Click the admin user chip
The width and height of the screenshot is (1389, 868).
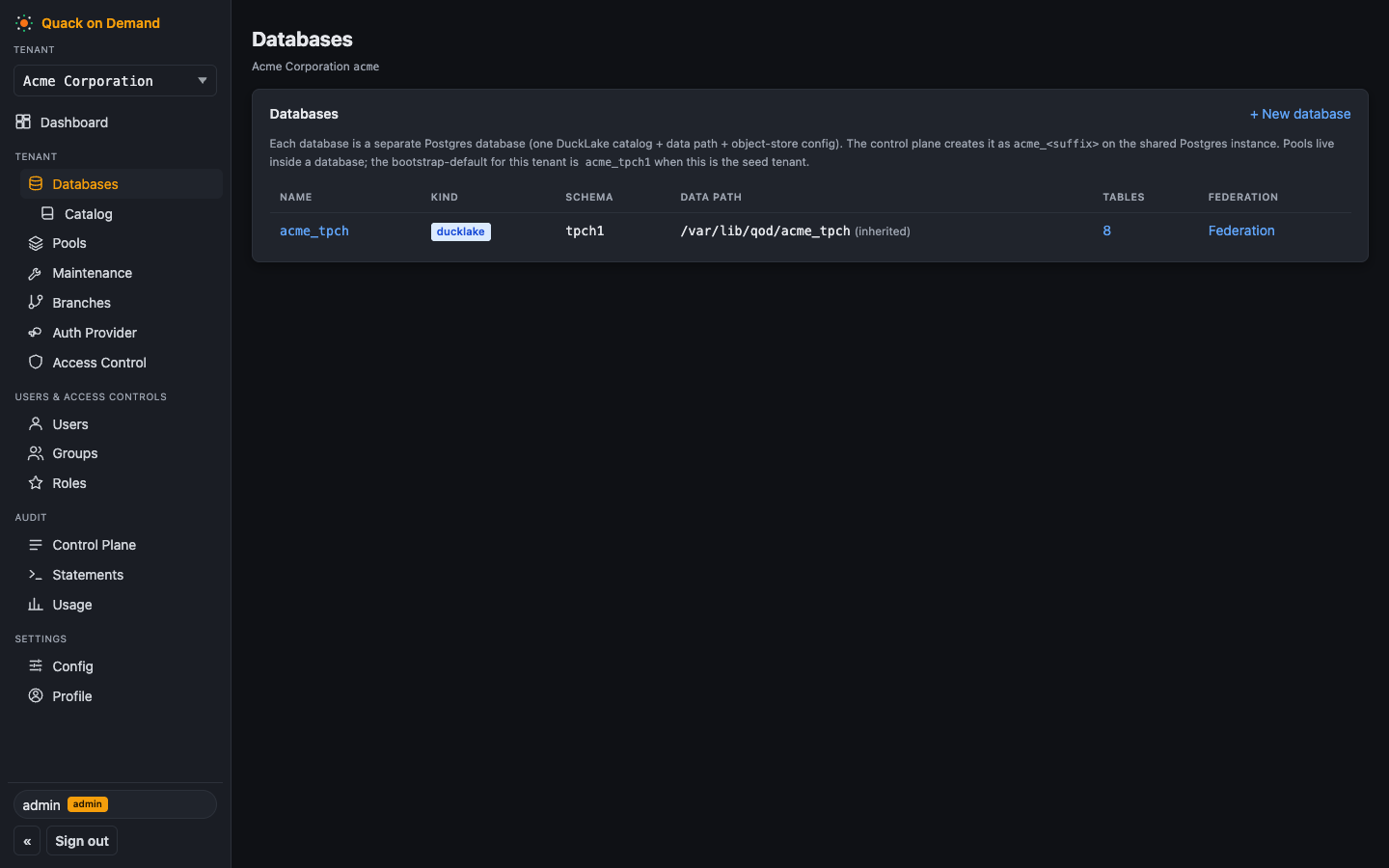coord(115,804)
